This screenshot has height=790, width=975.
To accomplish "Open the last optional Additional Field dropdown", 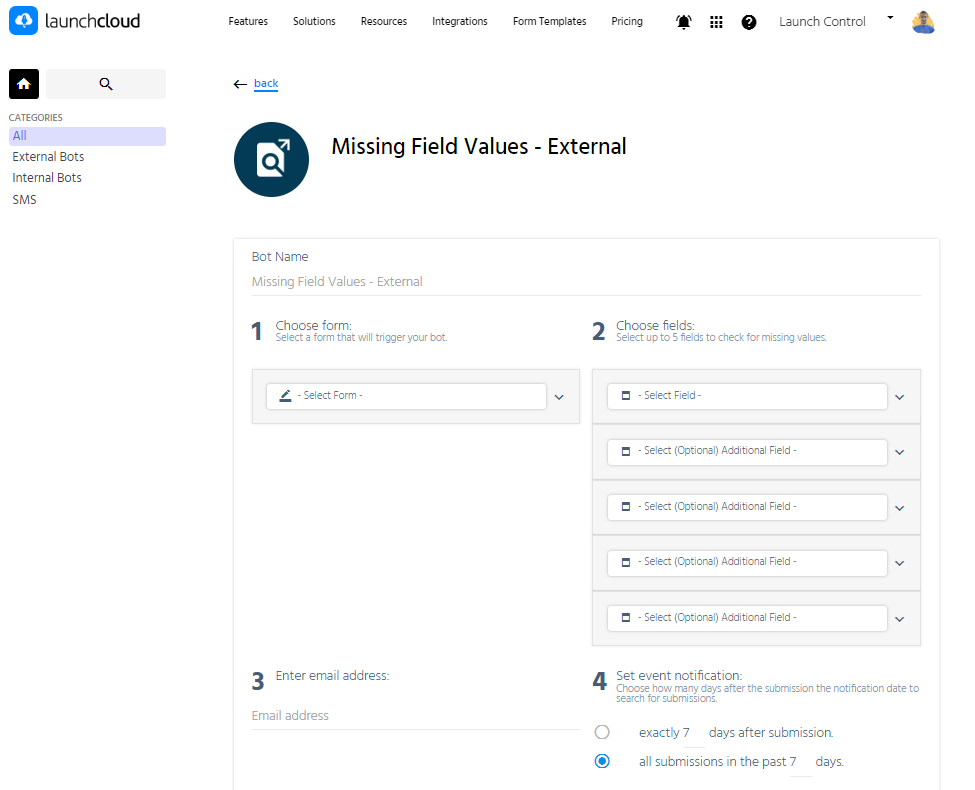I will [x=747, y=618].
